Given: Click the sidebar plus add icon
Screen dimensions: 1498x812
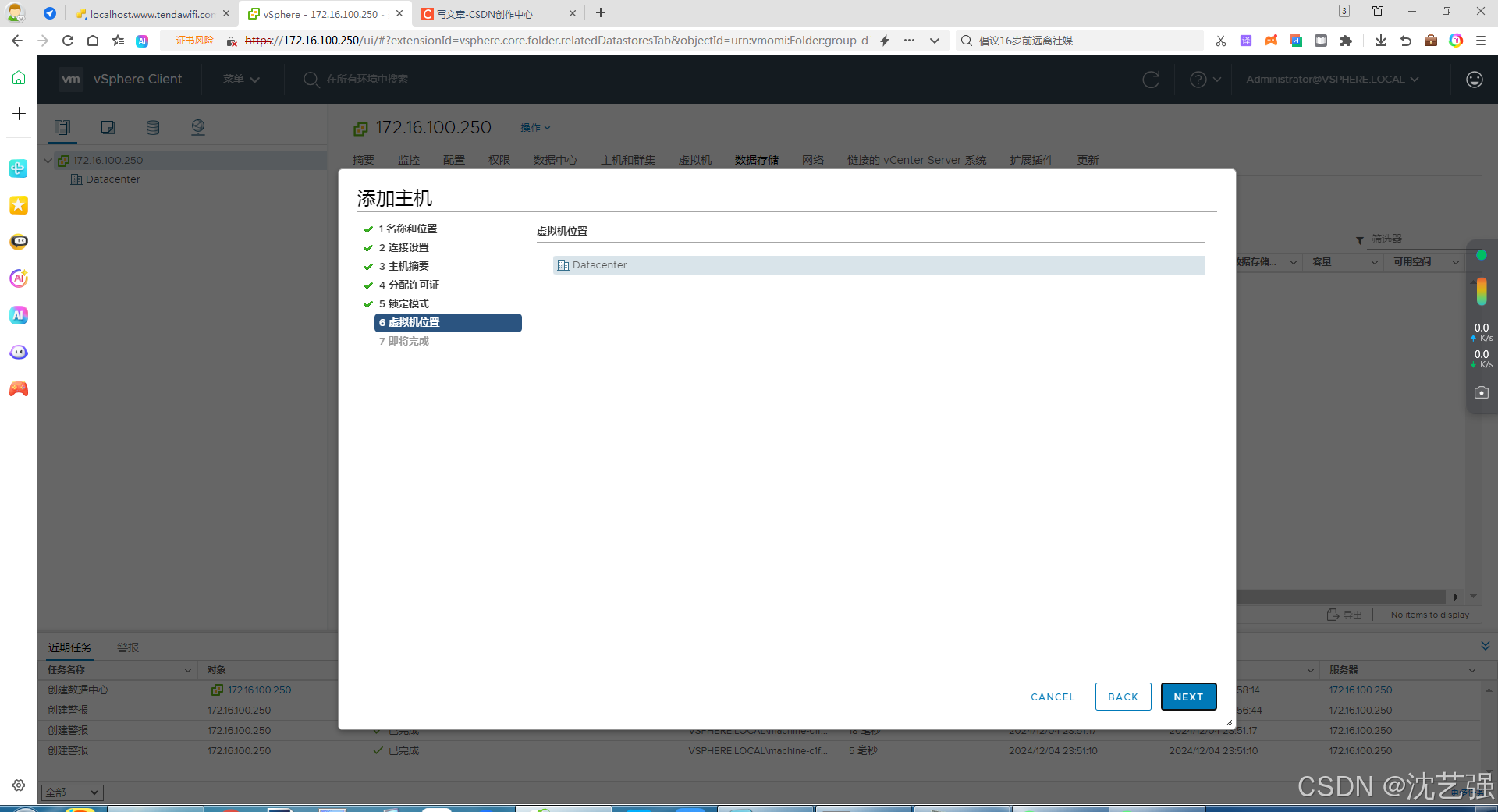Looking at the screenshot, I should tap(19, 114).
